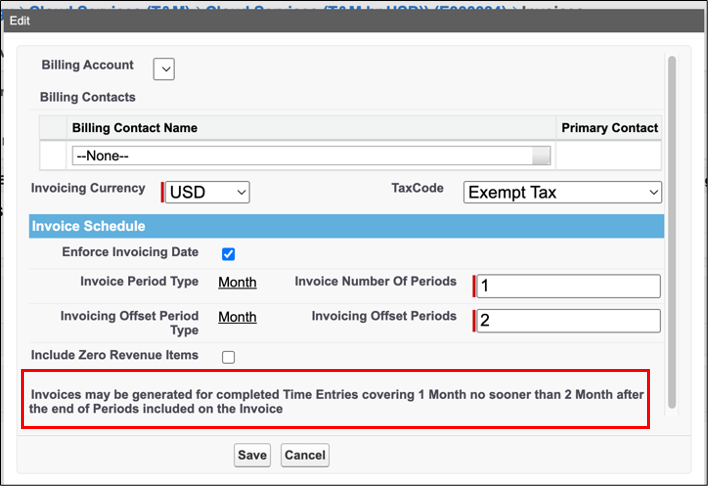Change the Invoicing Currency USD dropdown
The image size is (708, 486).
(x=207, y=192)
